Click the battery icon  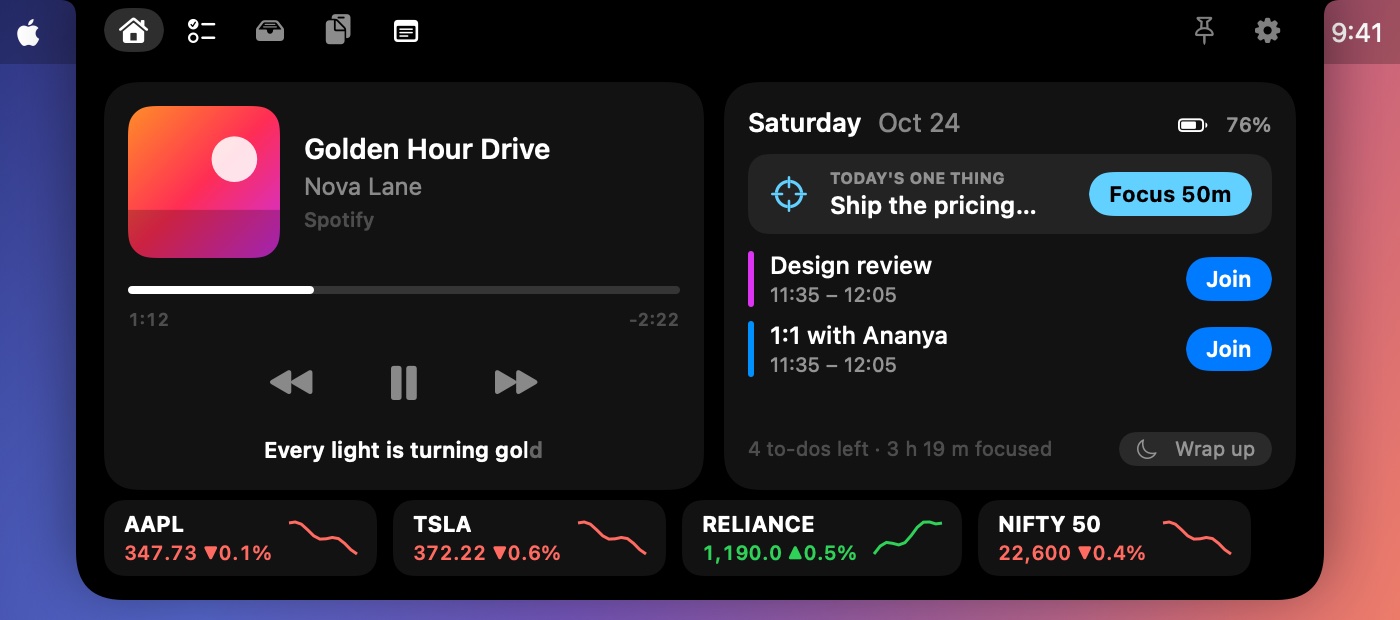pyautogui.click(x=1193, y=126)
